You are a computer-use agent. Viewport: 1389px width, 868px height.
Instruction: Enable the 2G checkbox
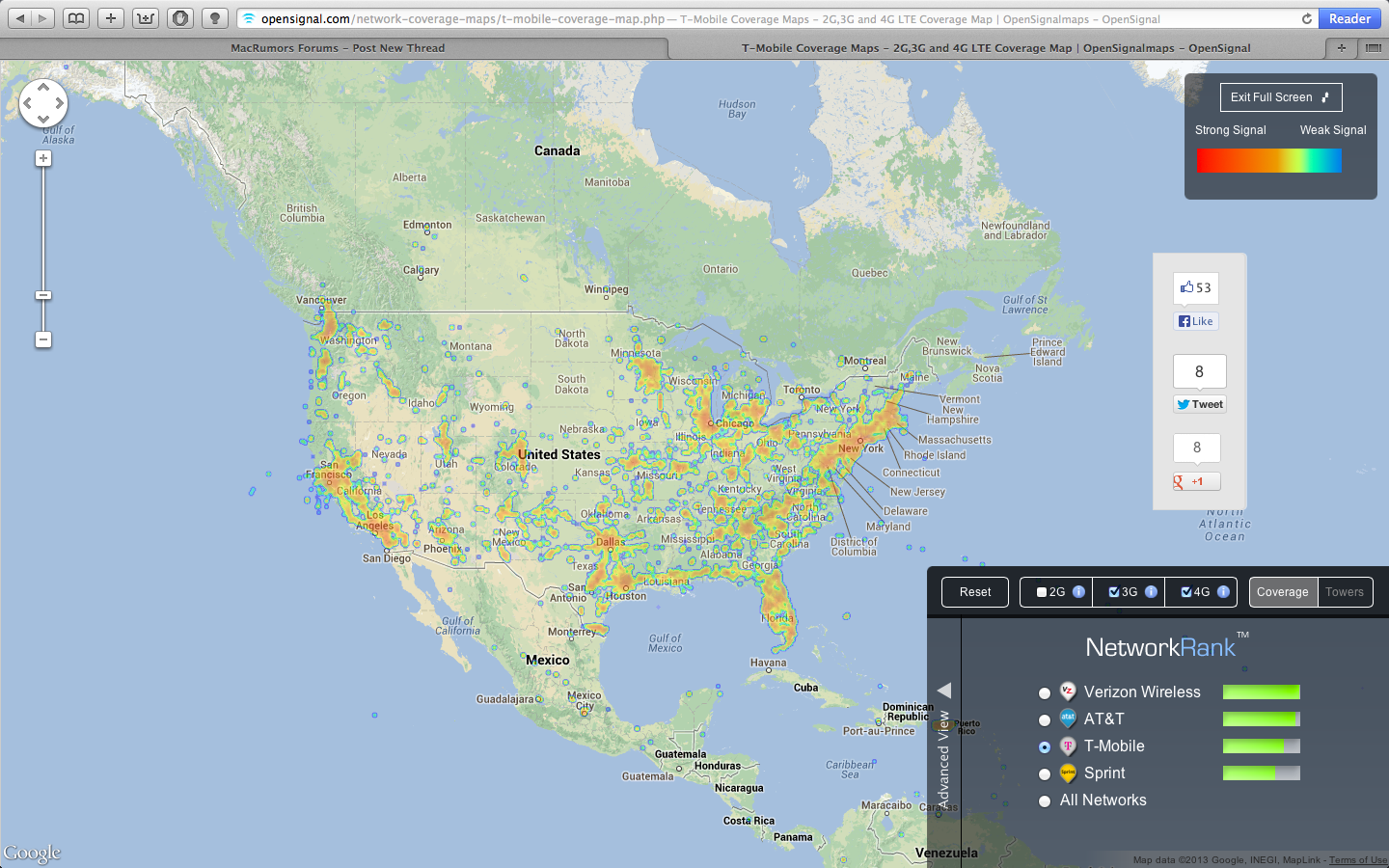(x=1042, y=592)
